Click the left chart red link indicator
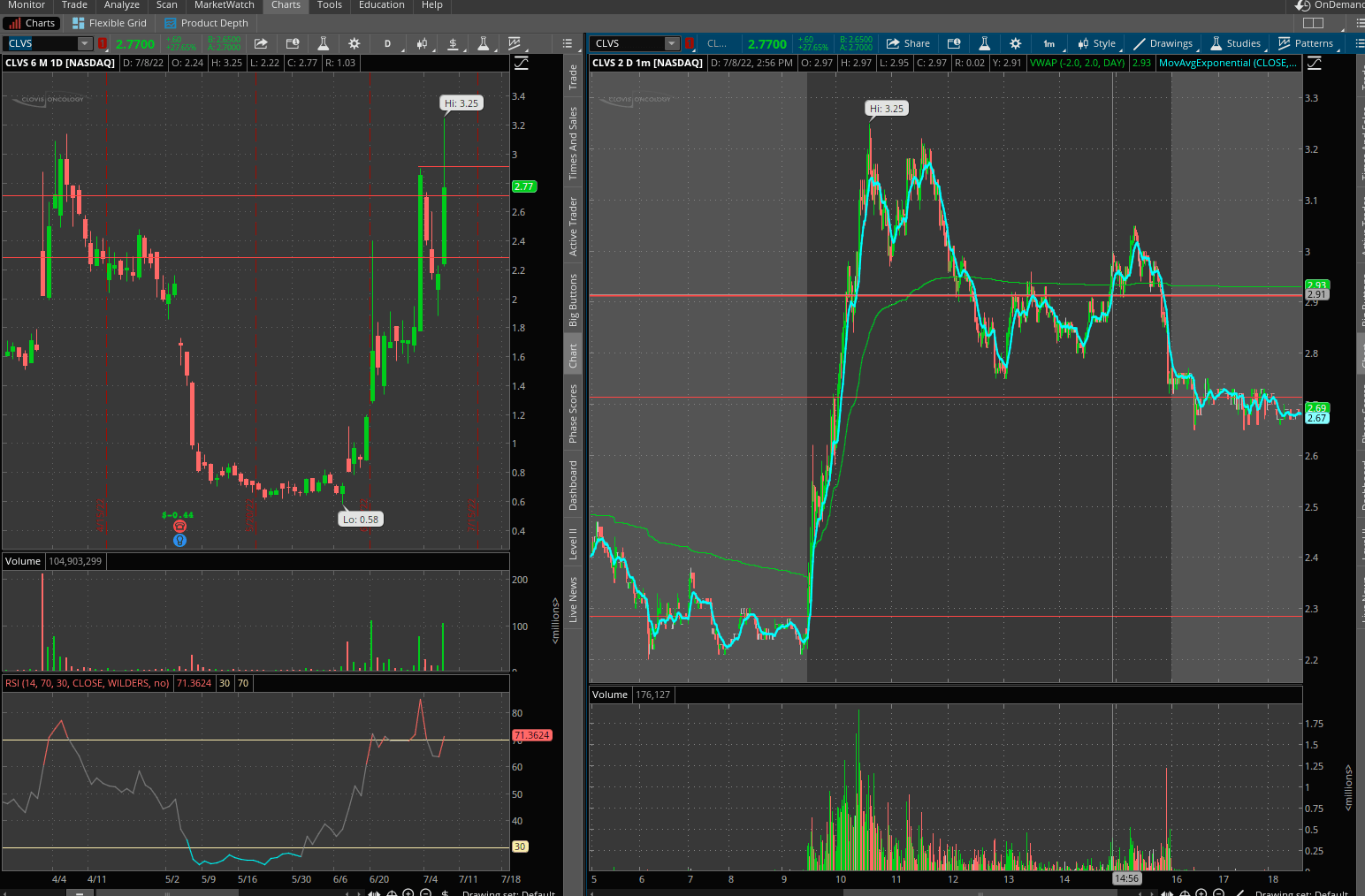1365x896 pixels. [x=103, y=43]
